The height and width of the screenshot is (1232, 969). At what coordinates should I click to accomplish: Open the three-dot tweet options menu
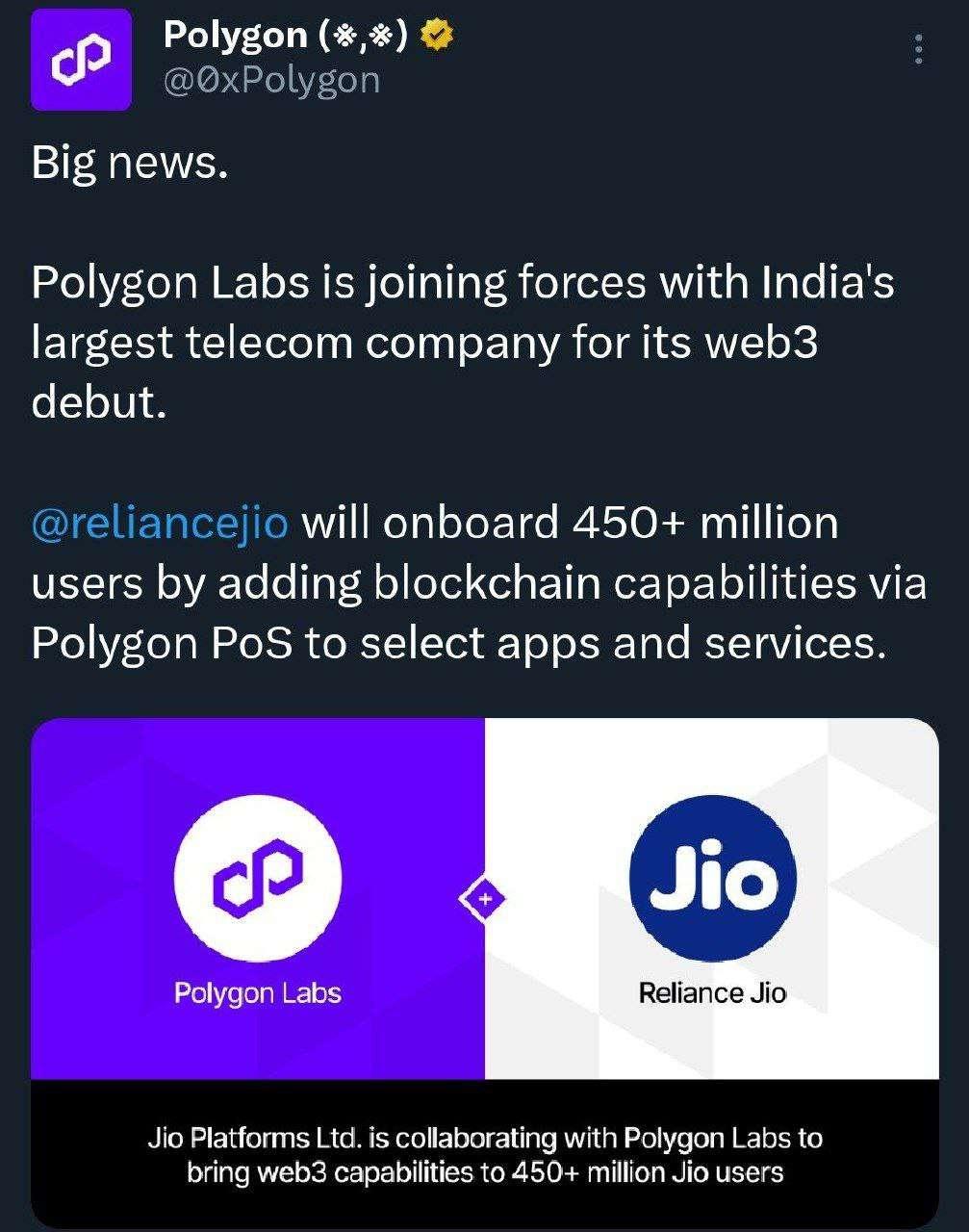[x=918, y=49]
